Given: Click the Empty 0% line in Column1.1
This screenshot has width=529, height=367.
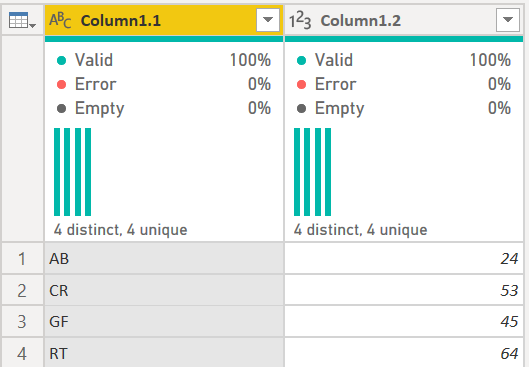Looking at the screenshot, I should (x=164, y=108).
